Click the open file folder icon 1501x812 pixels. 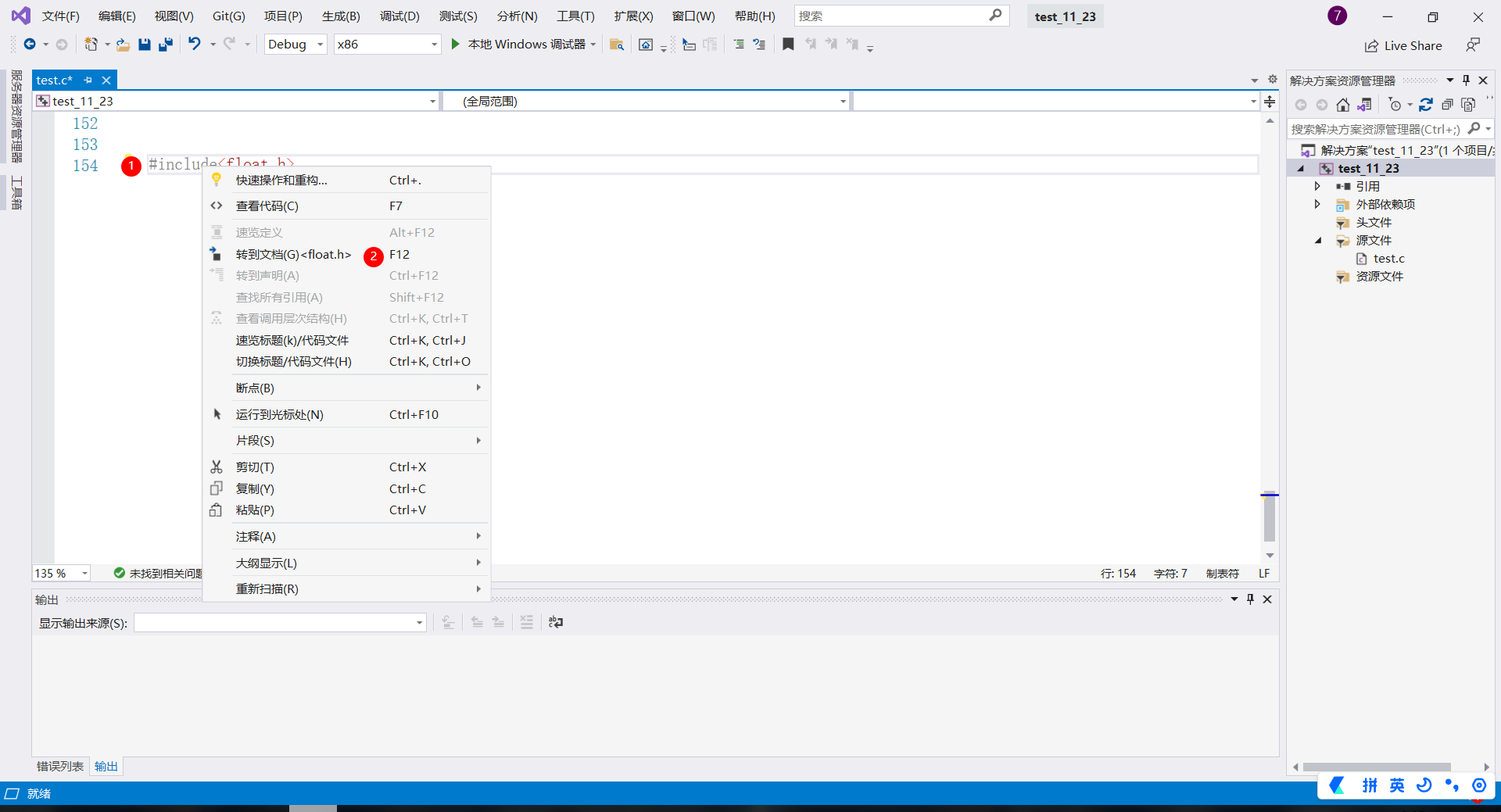[x=123, y=45]
